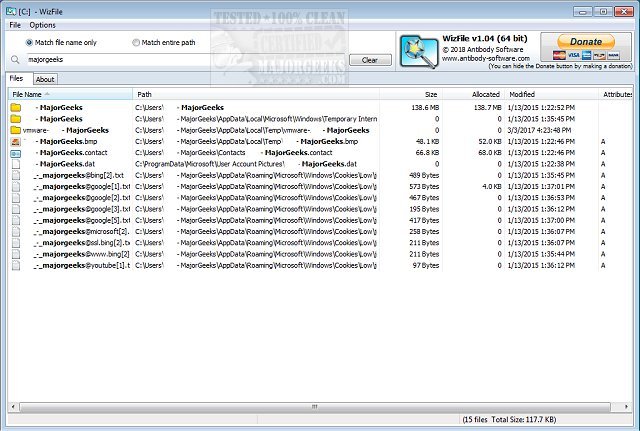Click the 138.7 MB allocated value
This screenshot has width=640, height=431.
point(487,108)
